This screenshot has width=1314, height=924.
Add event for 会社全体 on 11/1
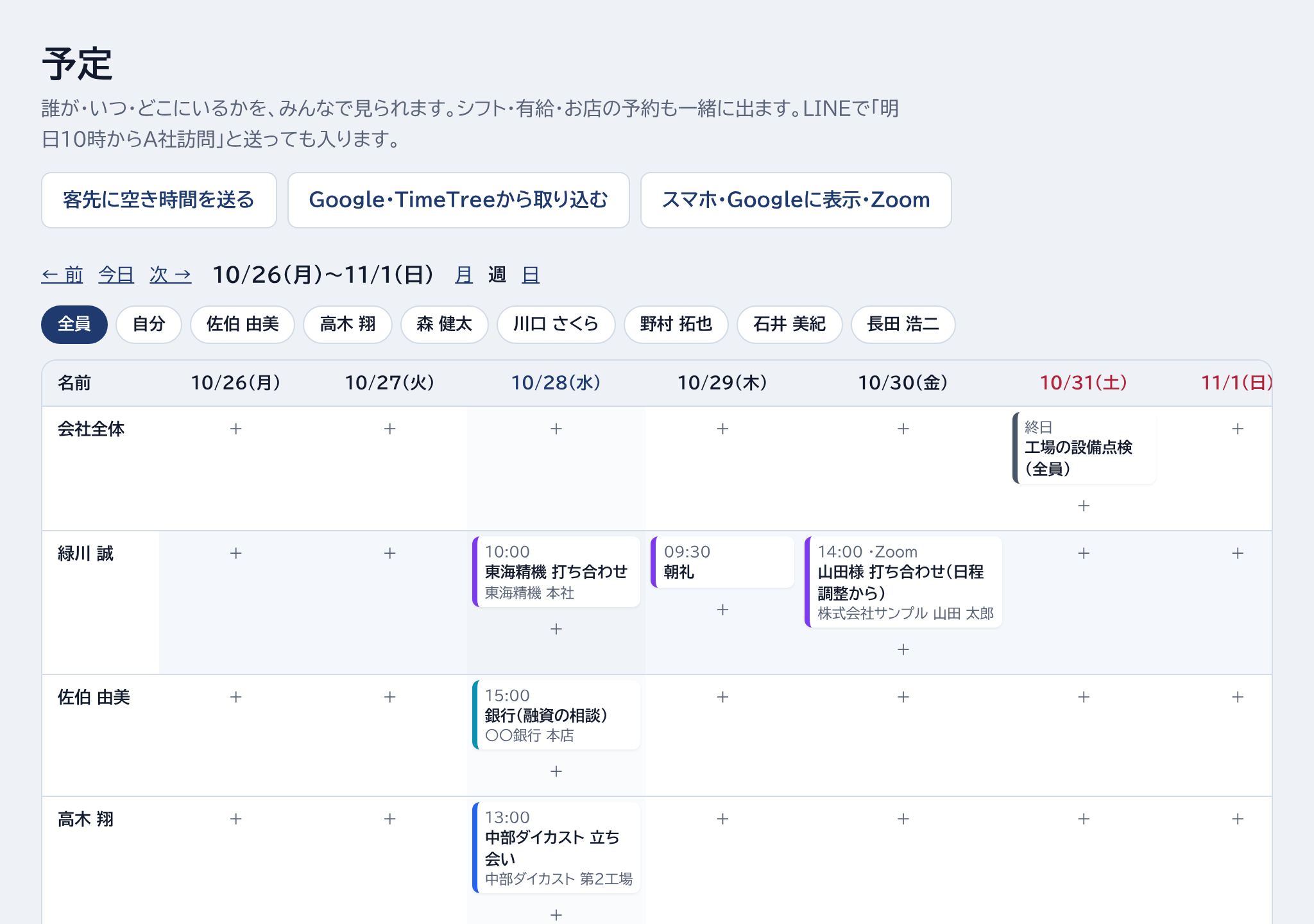tap(1238, 429)
